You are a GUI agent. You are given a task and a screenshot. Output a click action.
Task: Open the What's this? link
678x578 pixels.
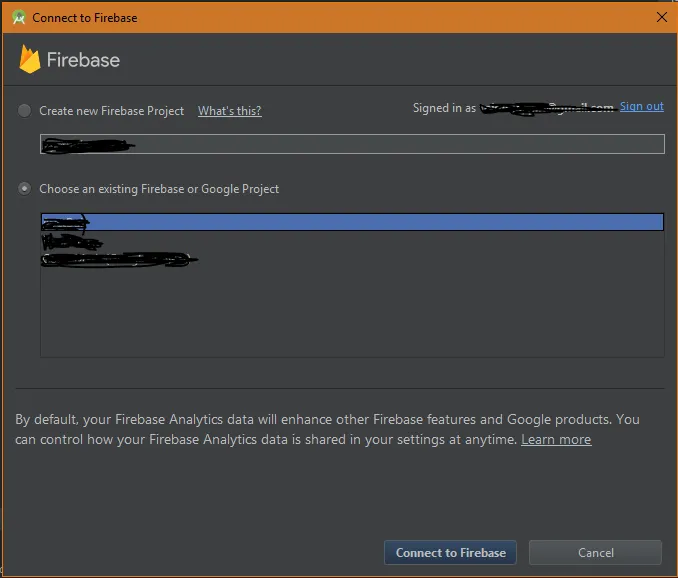click(230, 111)
